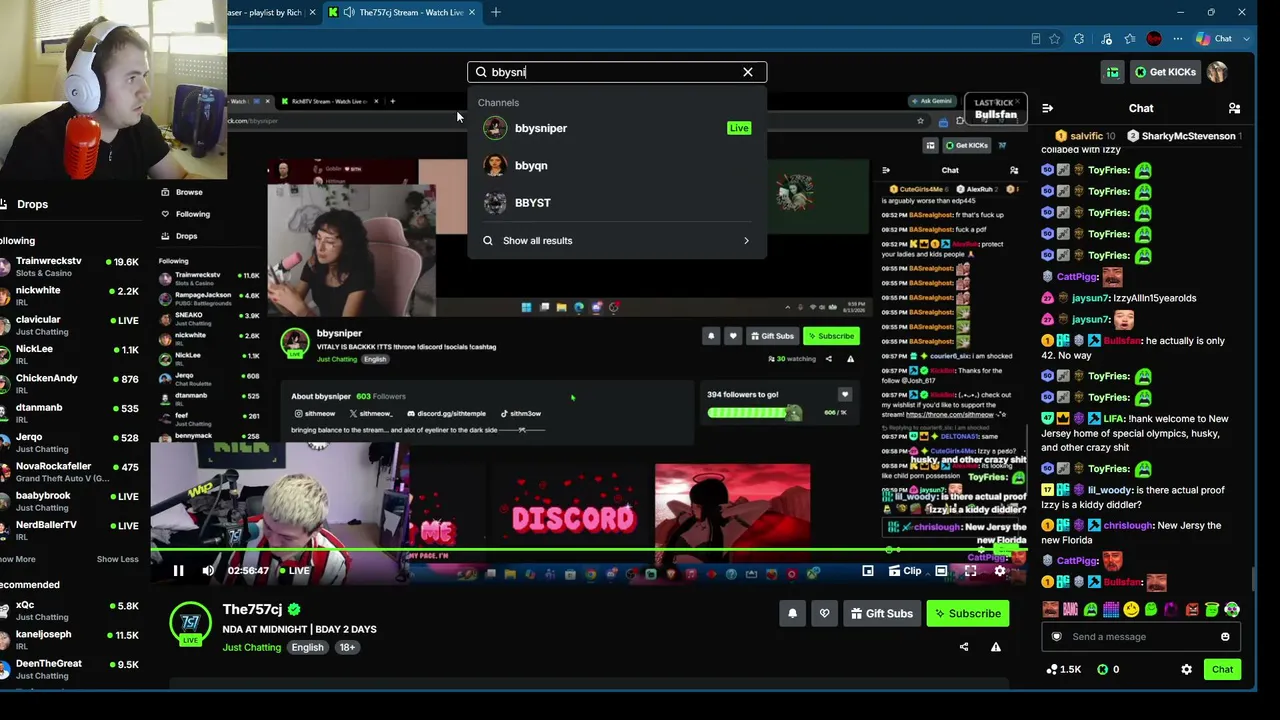Choose the BBYST channel suggestion
Screen dimensions: 1280x720
[617, 202]
